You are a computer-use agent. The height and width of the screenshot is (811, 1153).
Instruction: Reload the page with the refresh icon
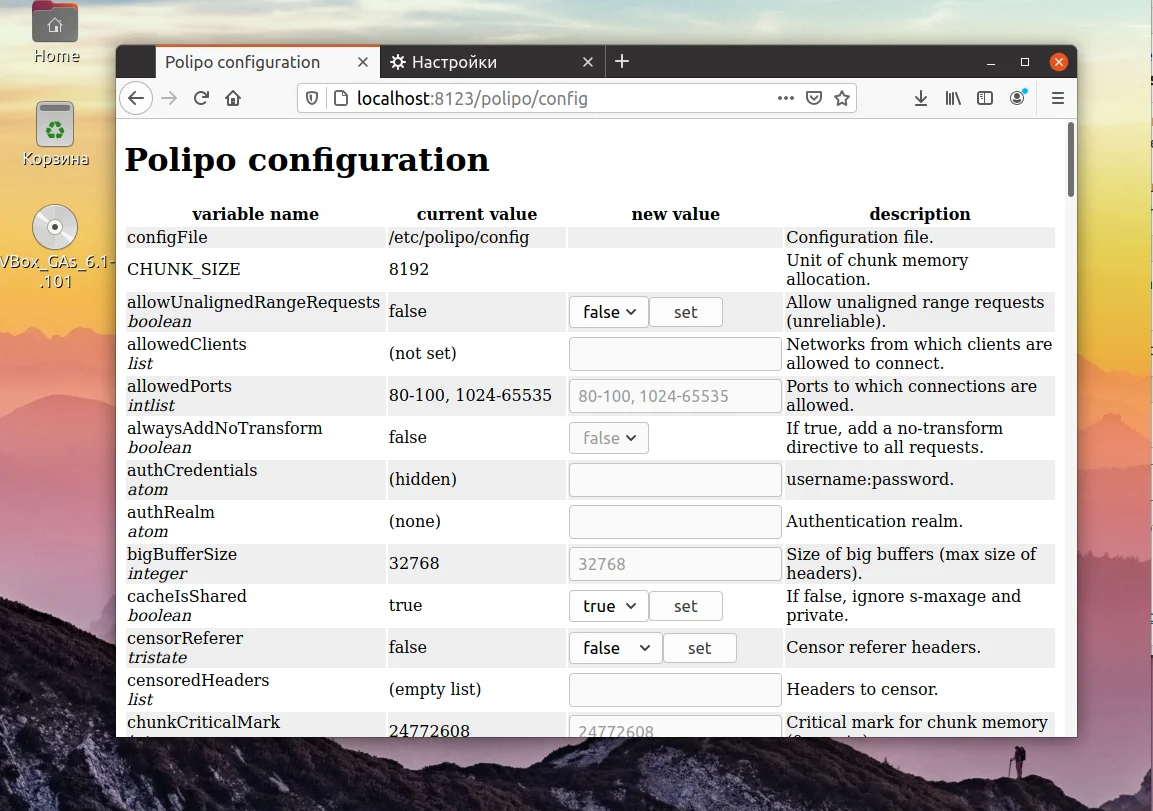tap(201, 98)
